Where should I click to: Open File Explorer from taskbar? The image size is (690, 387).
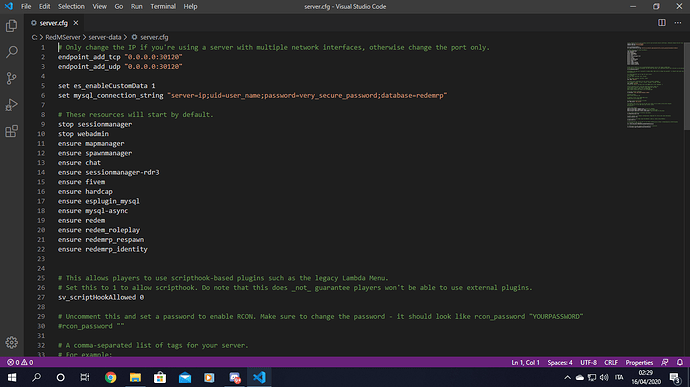click(135, 377)
